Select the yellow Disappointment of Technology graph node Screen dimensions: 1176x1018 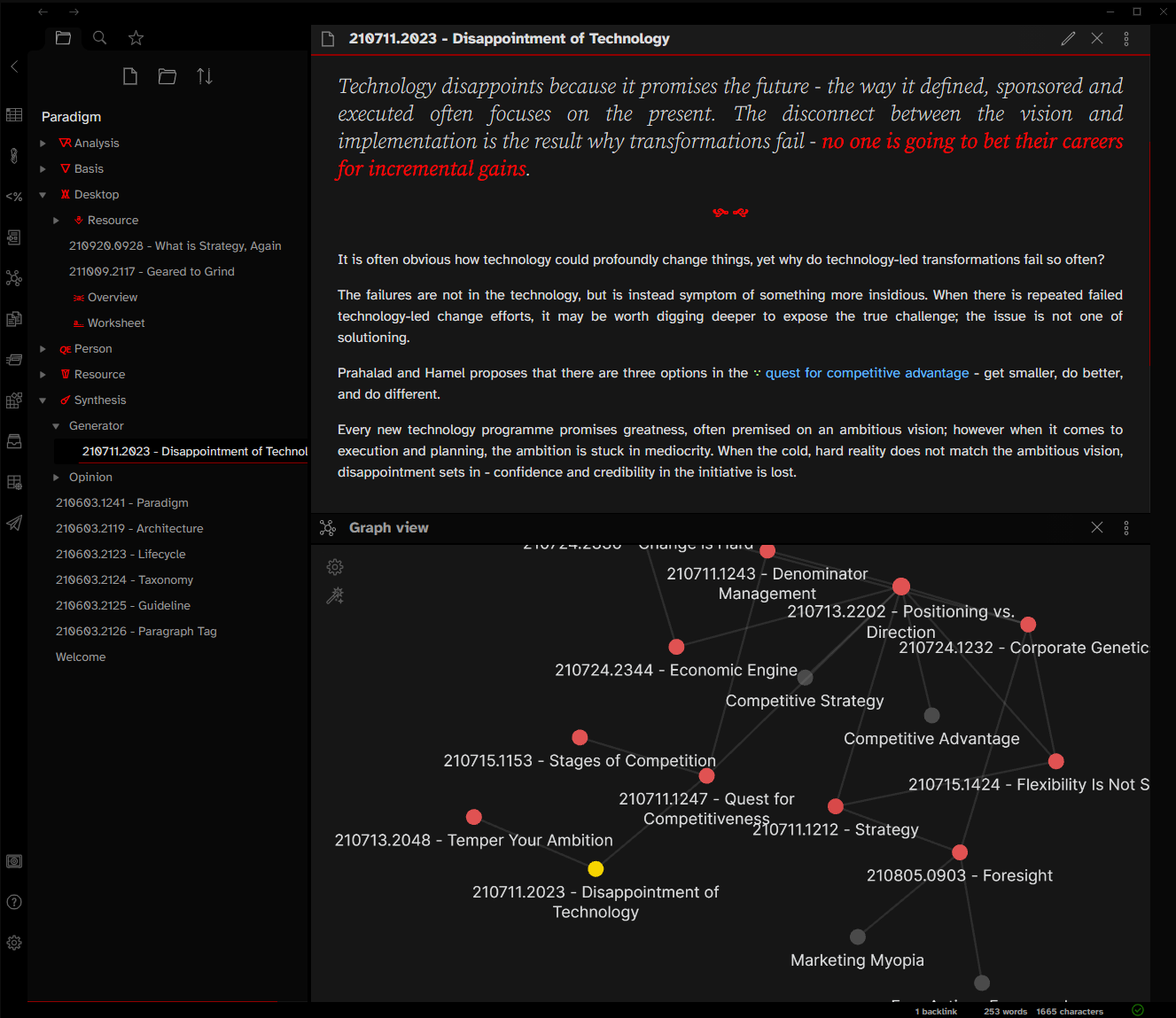click(596, 869)
